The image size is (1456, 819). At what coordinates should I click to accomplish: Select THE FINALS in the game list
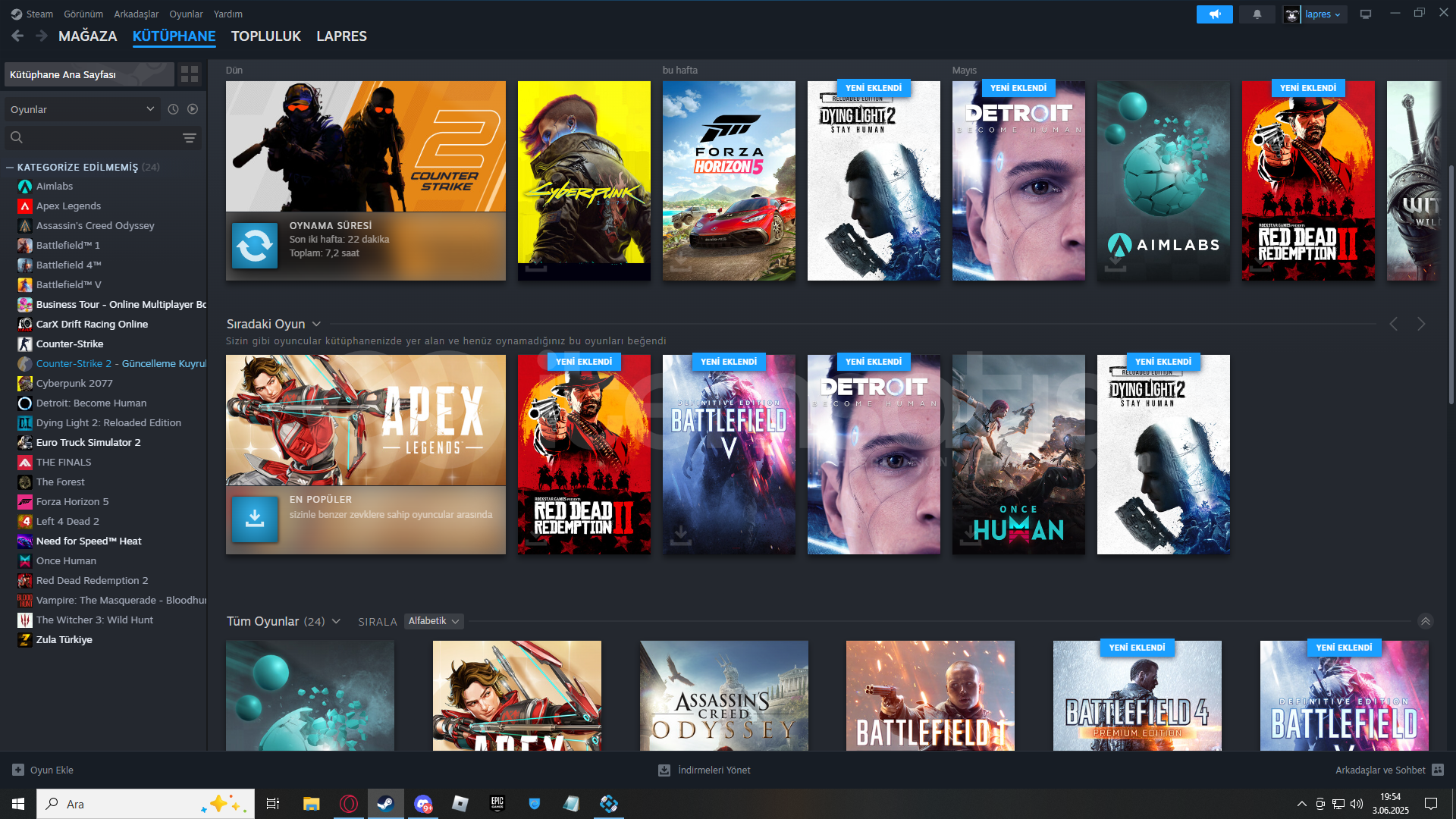pyautogui.click(x=64, y=462)
